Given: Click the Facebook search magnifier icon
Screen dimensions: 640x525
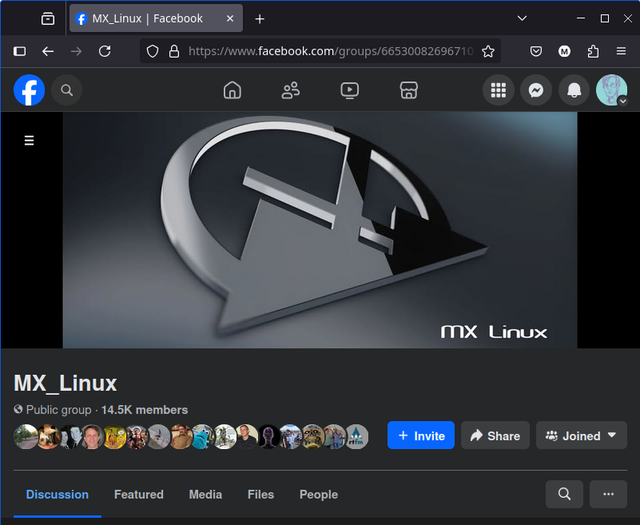Looking at the screenshot, I should [67, 90].
